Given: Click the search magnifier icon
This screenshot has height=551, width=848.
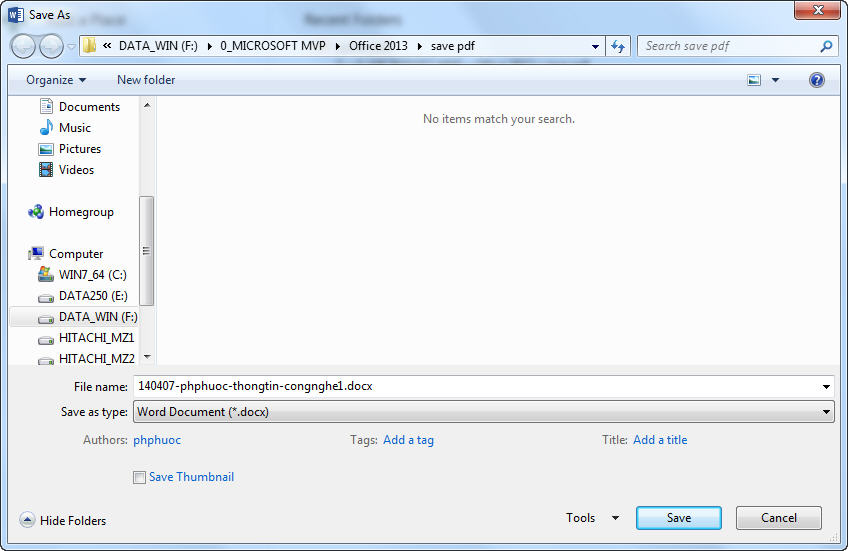Looking at the screenshot, I should [x=826, y=46].
